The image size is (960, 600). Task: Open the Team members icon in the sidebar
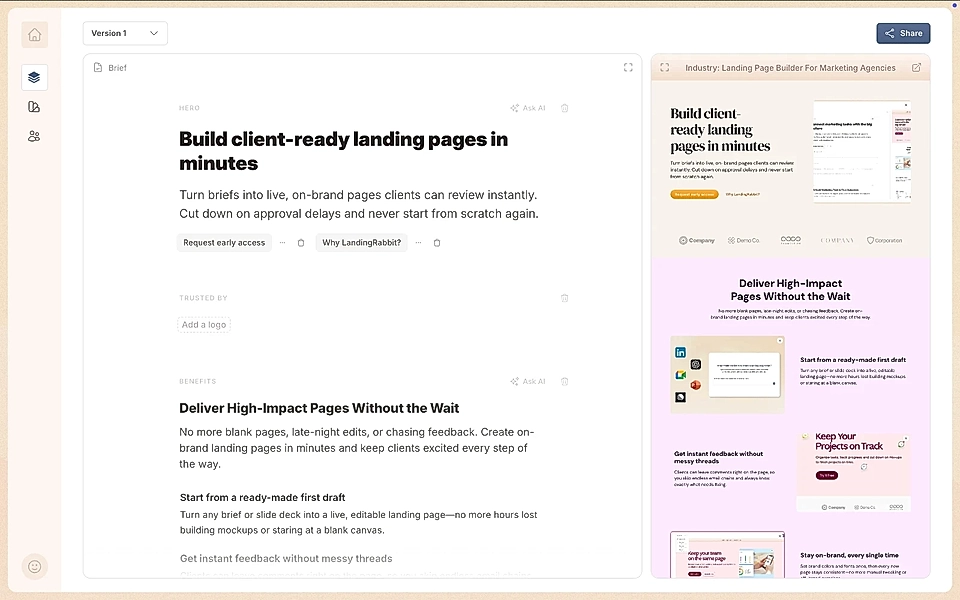34,136
